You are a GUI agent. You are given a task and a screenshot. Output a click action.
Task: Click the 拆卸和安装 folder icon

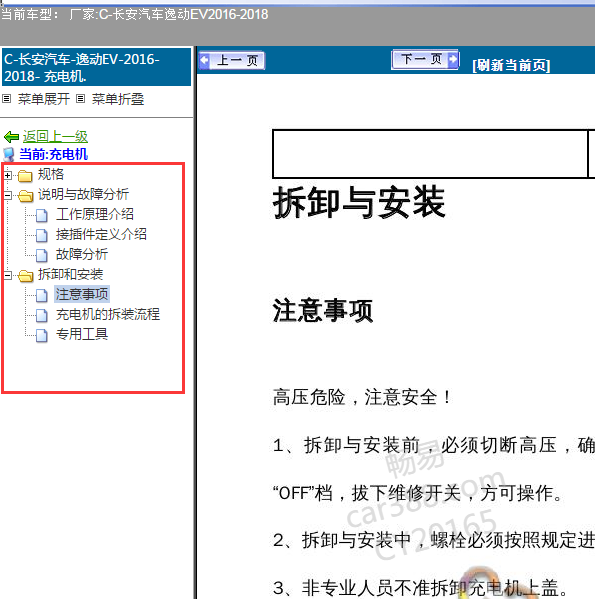pos(25,275)
